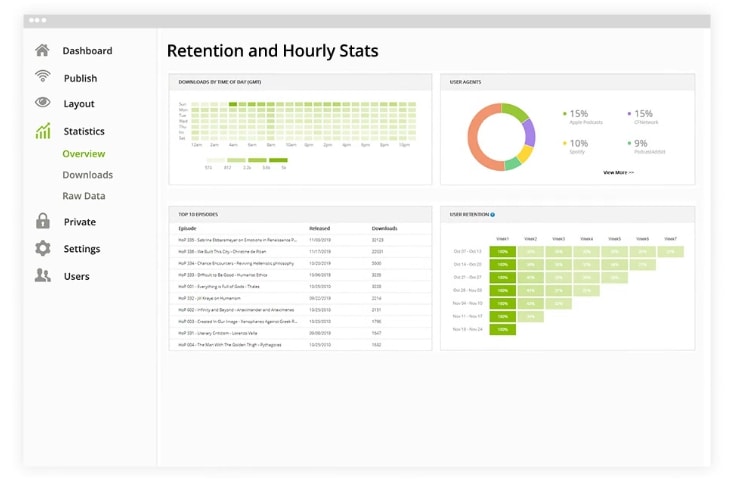Open episode HoP 334 Chance Encounters
Image resolution: width=742 pixels, height=488 pixels.
(300, 263)
